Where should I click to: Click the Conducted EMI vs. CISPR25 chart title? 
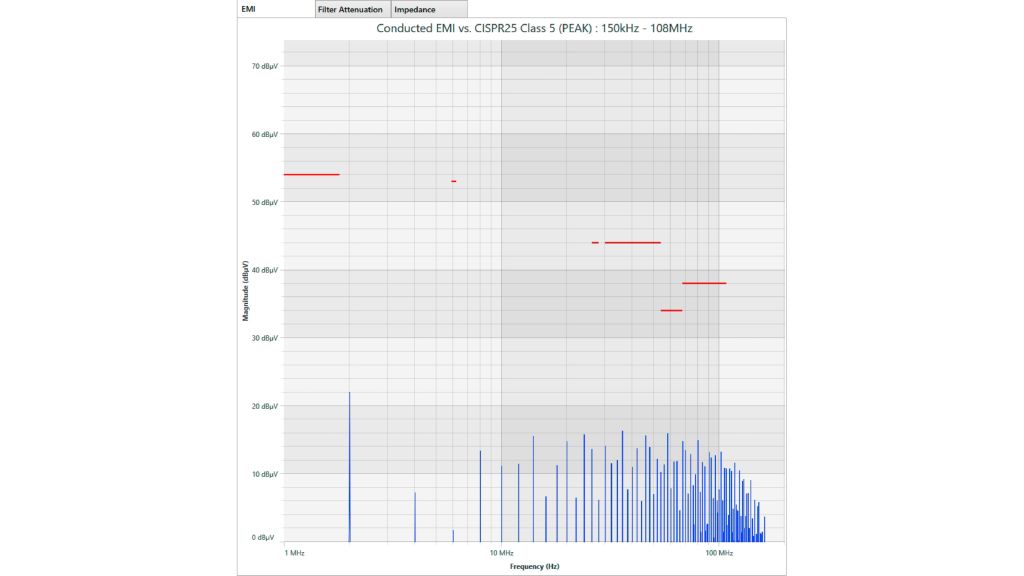pyautogui.click(x=534, y=28)
